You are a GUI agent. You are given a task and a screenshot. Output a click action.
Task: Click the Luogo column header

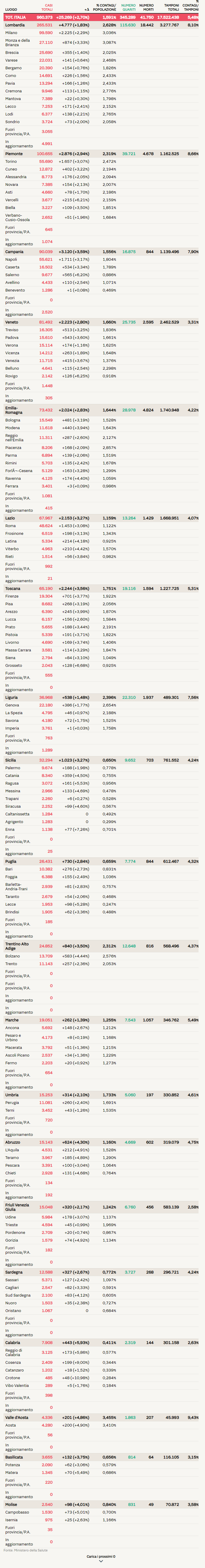click(x=11, y=10)
